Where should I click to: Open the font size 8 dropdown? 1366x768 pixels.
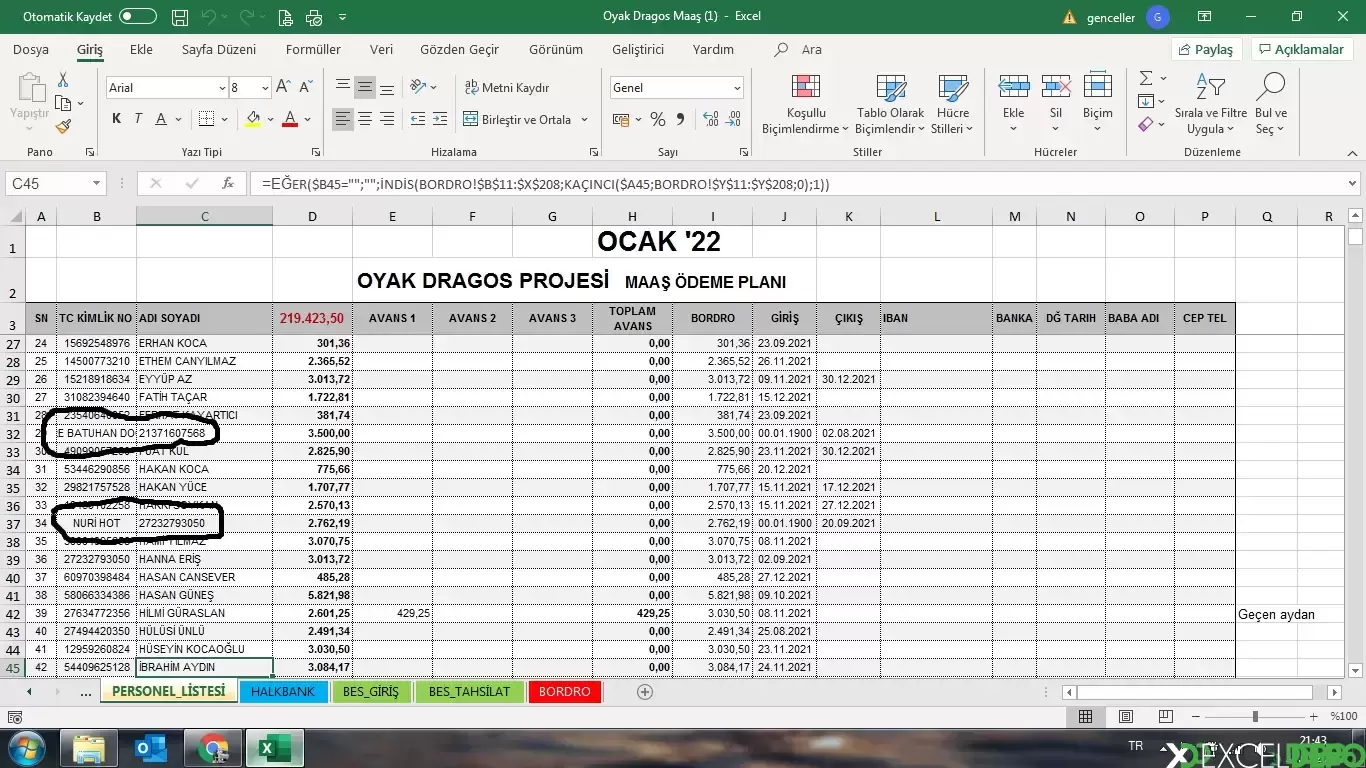point(265,88)
